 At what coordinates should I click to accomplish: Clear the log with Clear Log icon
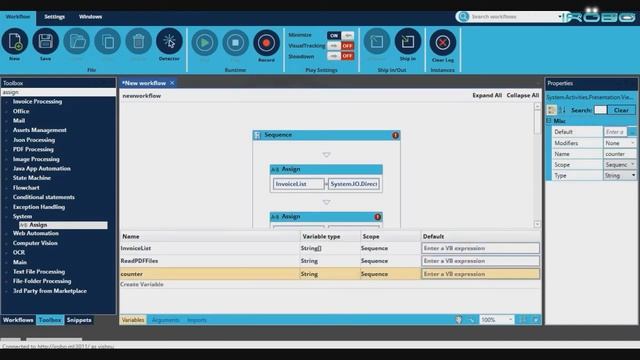point(442,42)
